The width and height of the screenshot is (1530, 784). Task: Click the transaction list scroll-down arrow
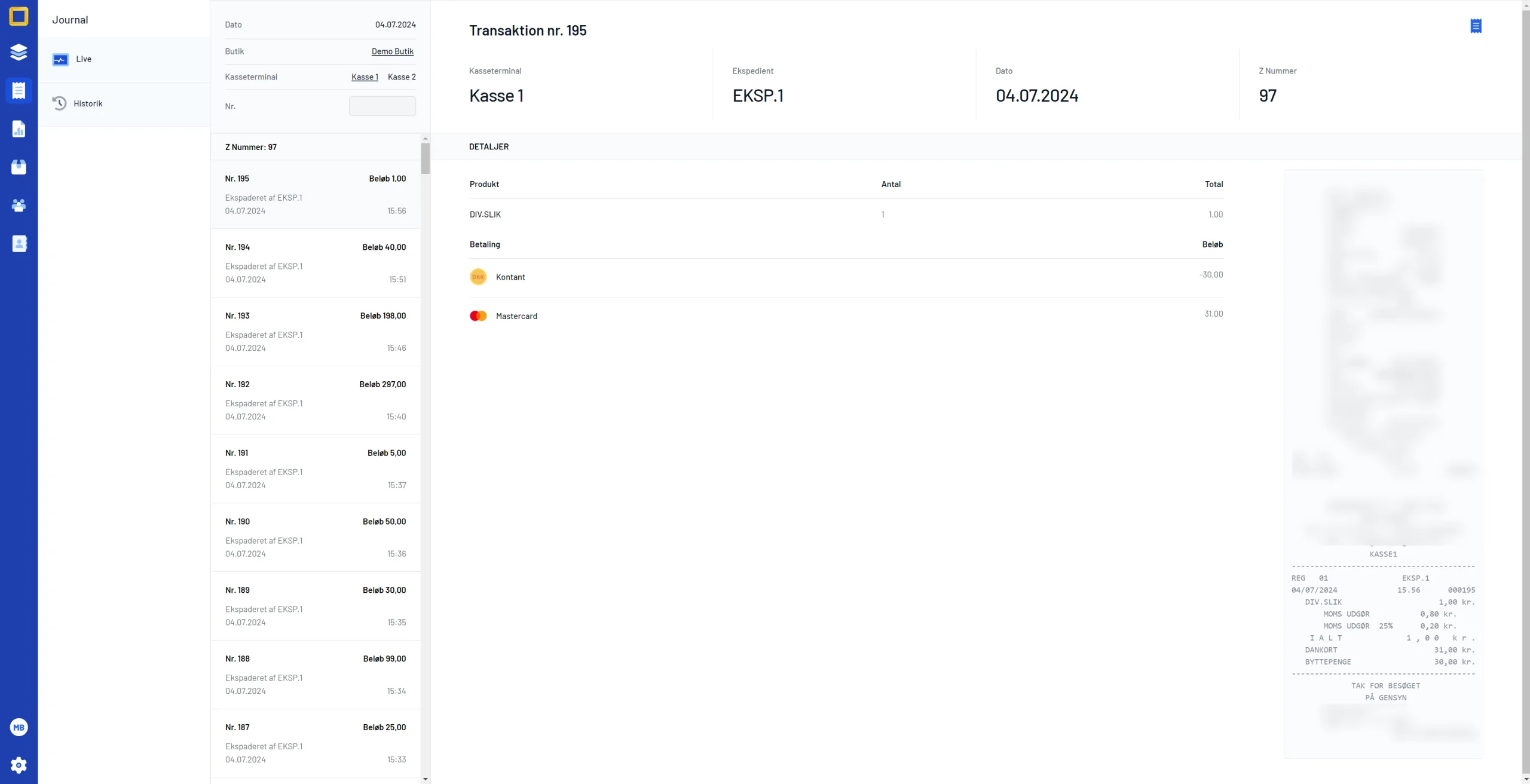pyautogui.click(x=426, y=779)
